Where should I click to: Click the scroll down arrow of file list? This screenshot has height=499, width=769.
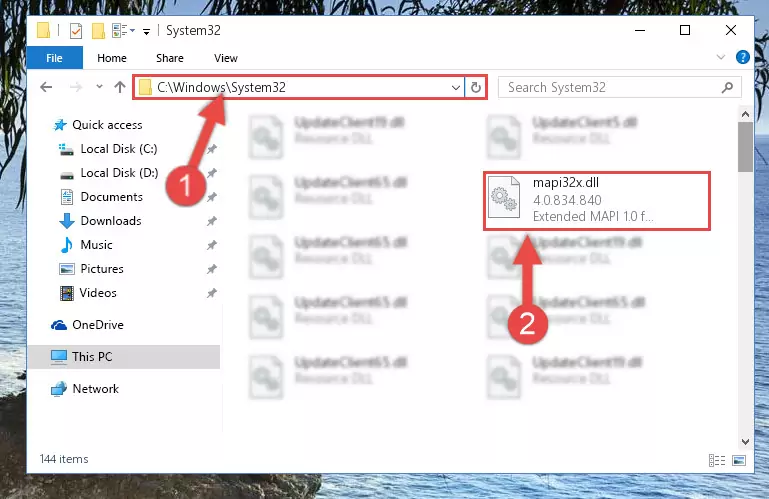click(x=745, y=442)
